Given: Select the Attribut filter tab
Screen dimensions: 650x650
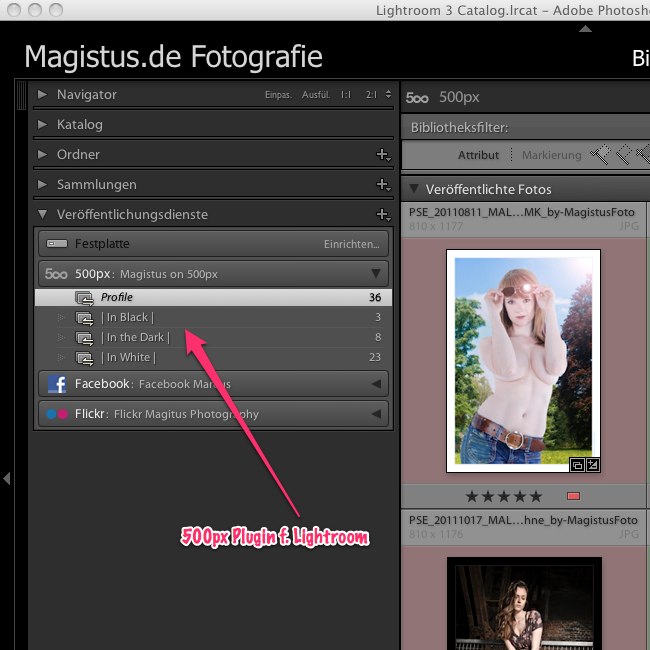Looking at the screenshot, I should pyautogui.click(x=478, y=155).
